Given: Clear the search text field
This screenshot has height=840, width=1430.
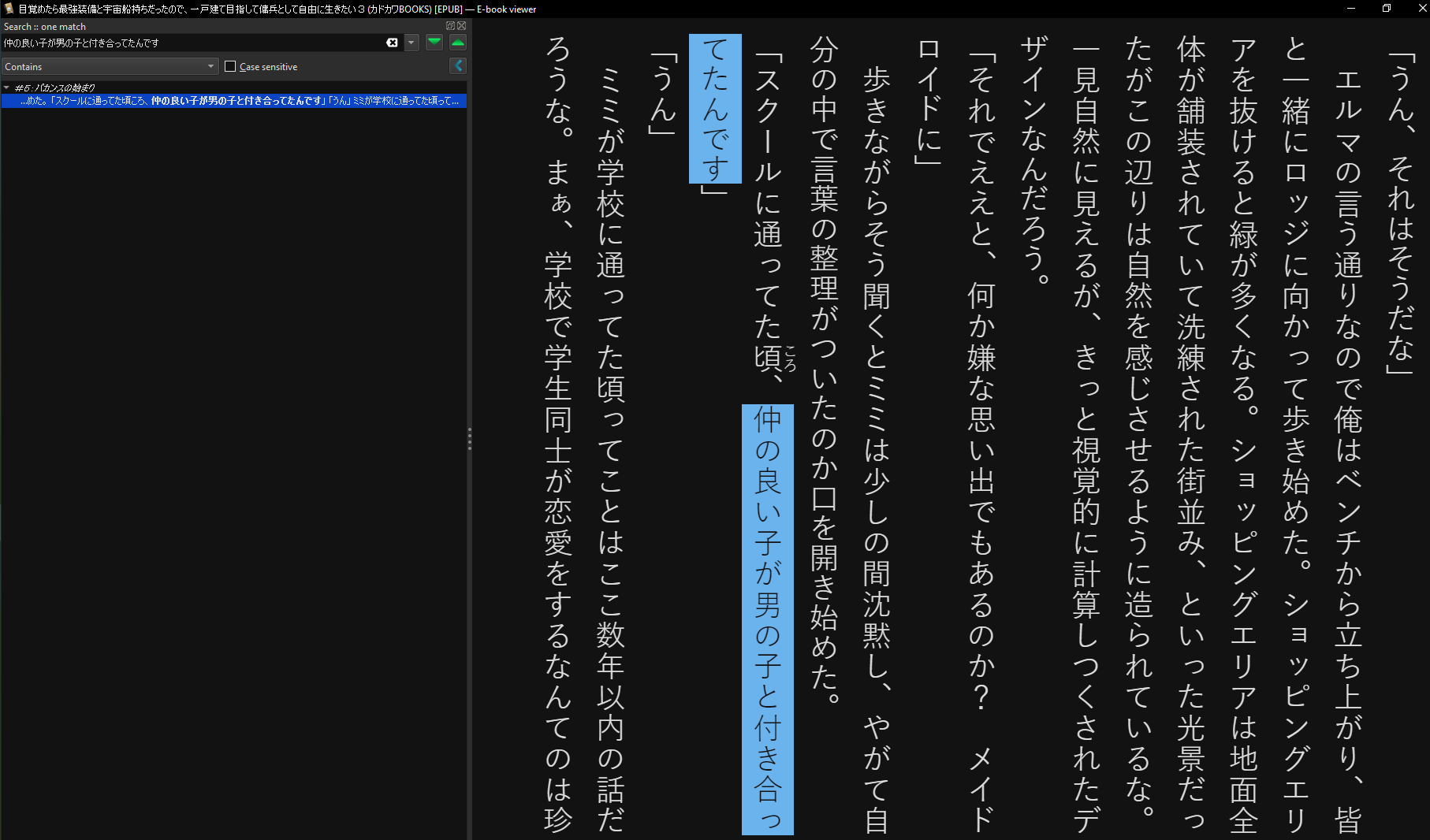Looking at the screenshot, I should (392, 43).
